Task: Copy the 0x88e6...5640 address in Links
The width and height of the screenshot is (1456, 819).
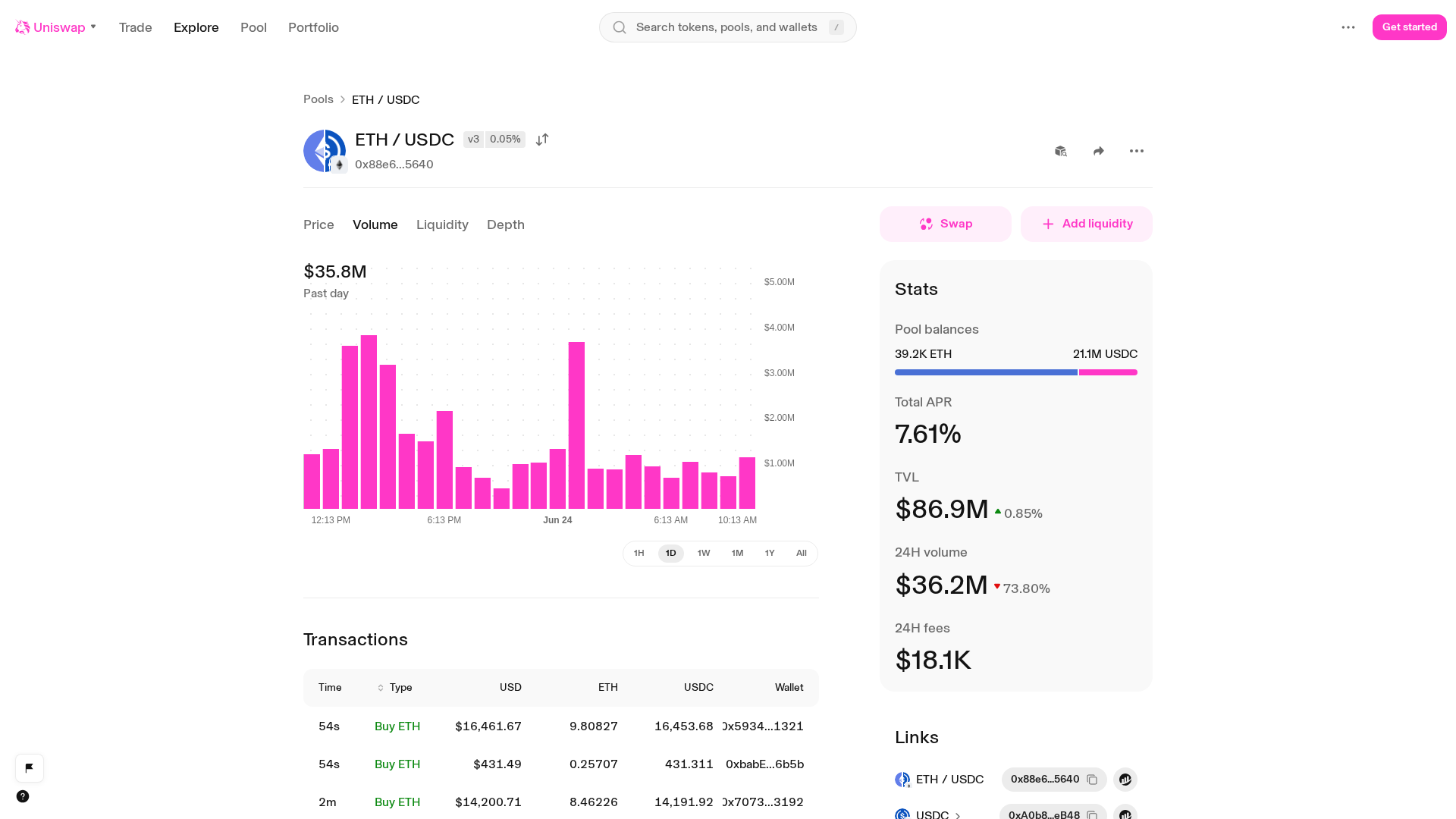Action: 1092,780
